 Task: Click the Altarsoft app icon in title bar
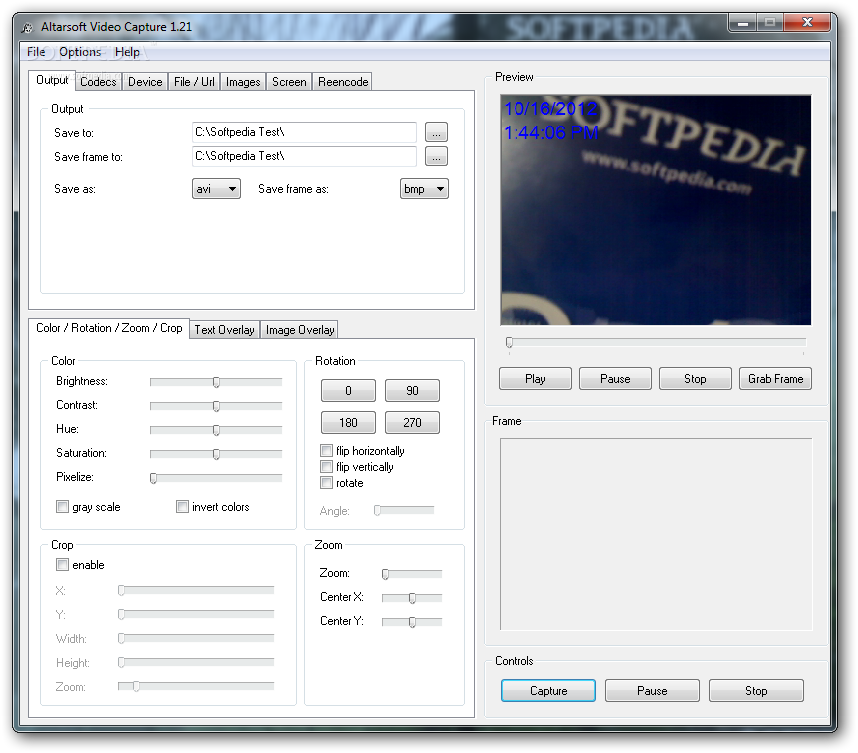coord(27,27)
